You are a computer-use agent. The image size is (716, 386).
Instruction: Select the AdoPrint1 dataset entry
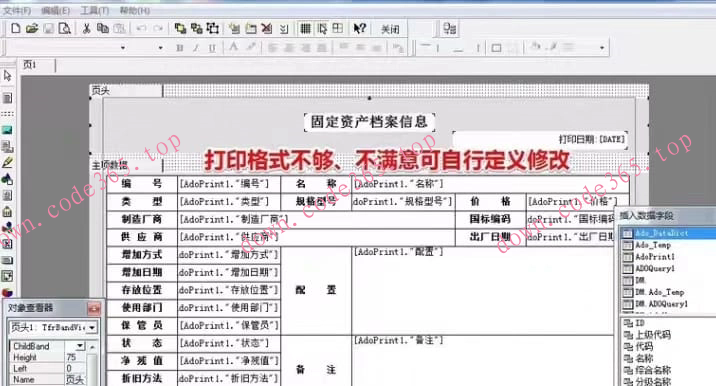pos(655,257)
